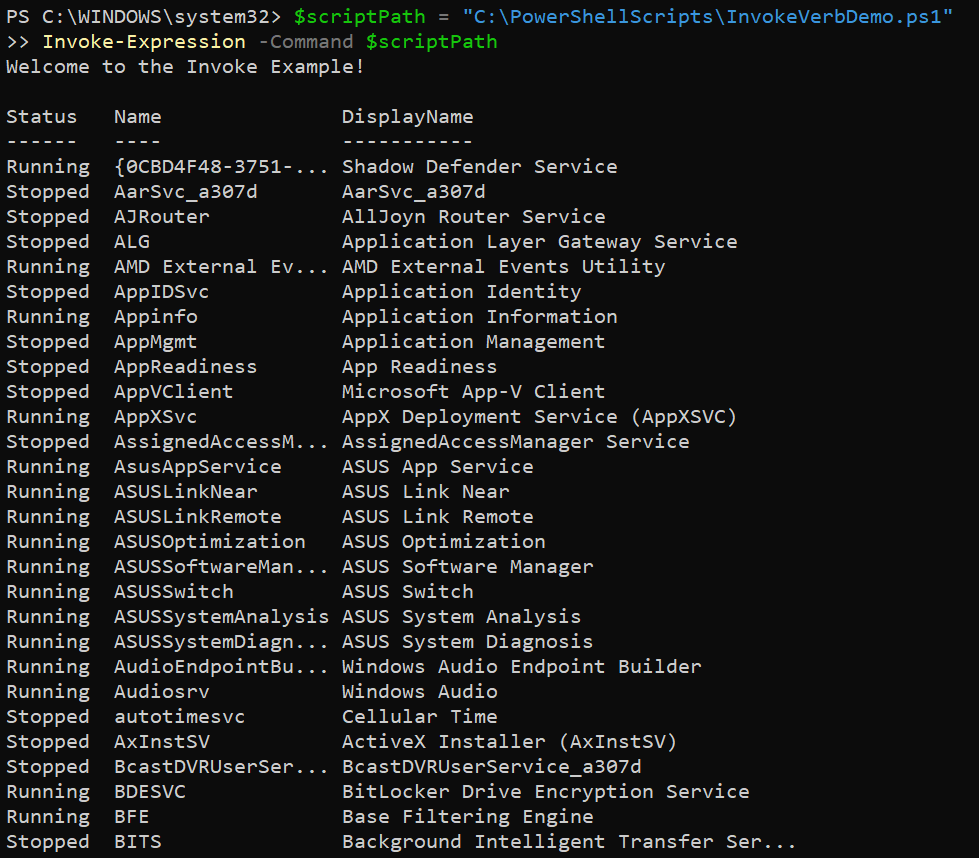Select "Cellular Time" display name
The width and height of the screenshot is (979, 858).
click(x=420, y=716)
